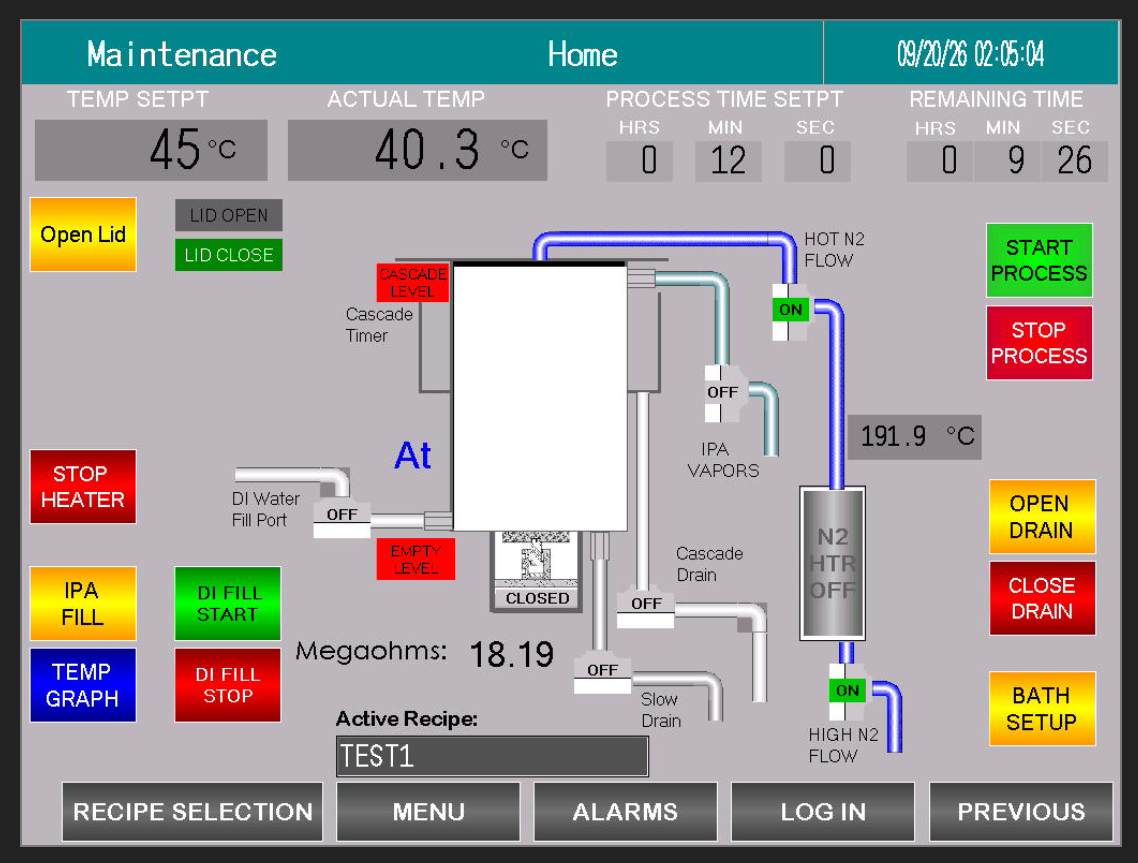Open the LOG IN screen
The image size is (1138, 863).
[823, 811]
